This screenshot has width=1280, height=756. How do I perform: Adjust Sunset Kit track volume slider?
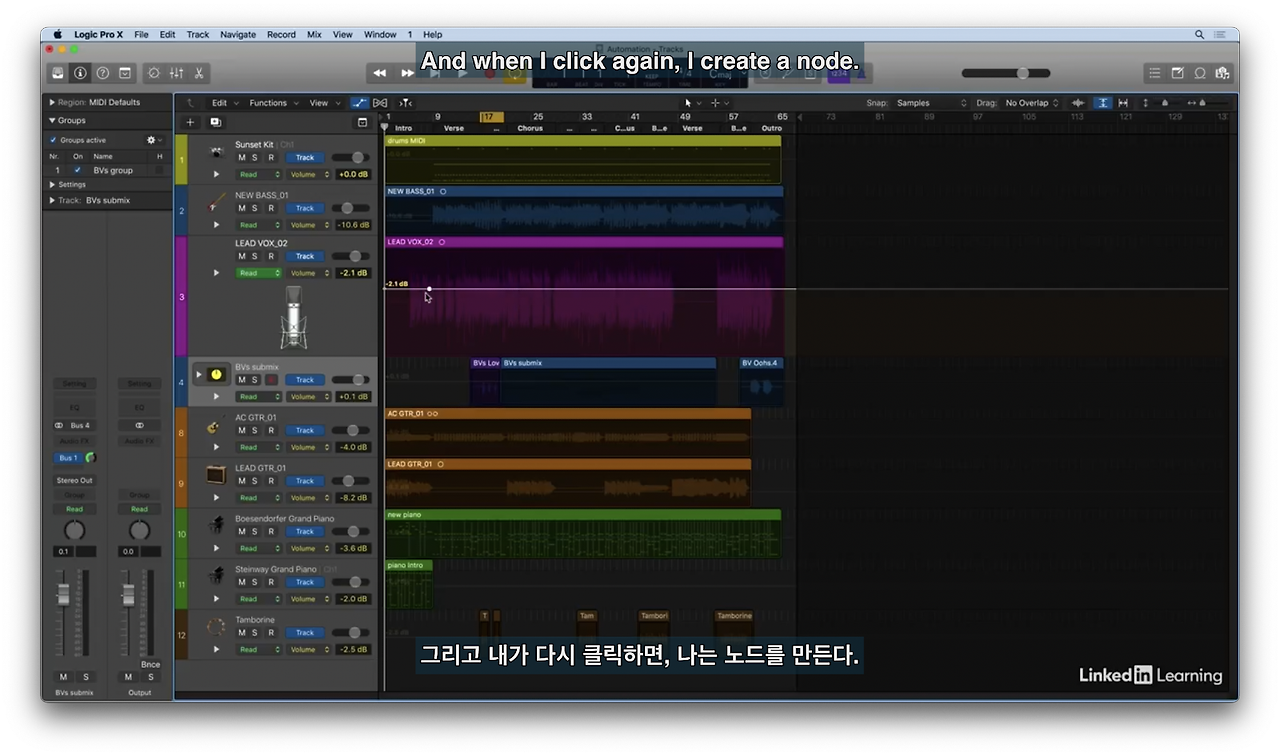(349, 157)
